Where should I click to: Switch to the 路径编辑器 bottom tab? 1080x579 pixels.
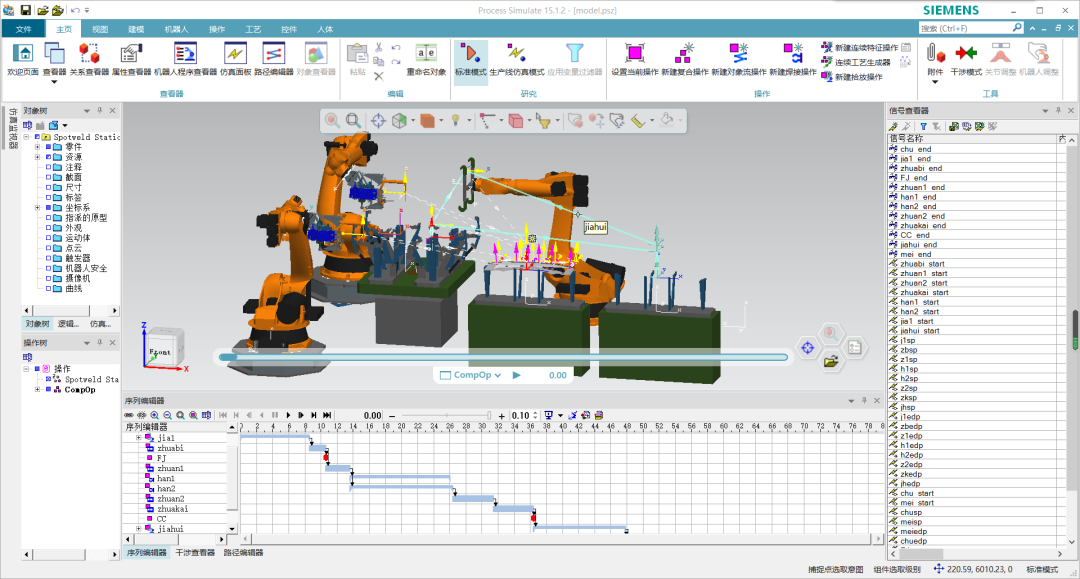[x=243, y=552]
